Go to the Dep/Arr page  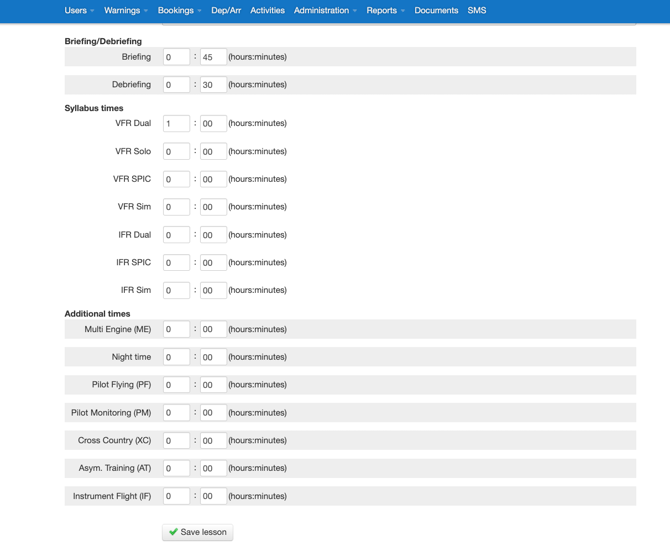[x=226, y=11]
